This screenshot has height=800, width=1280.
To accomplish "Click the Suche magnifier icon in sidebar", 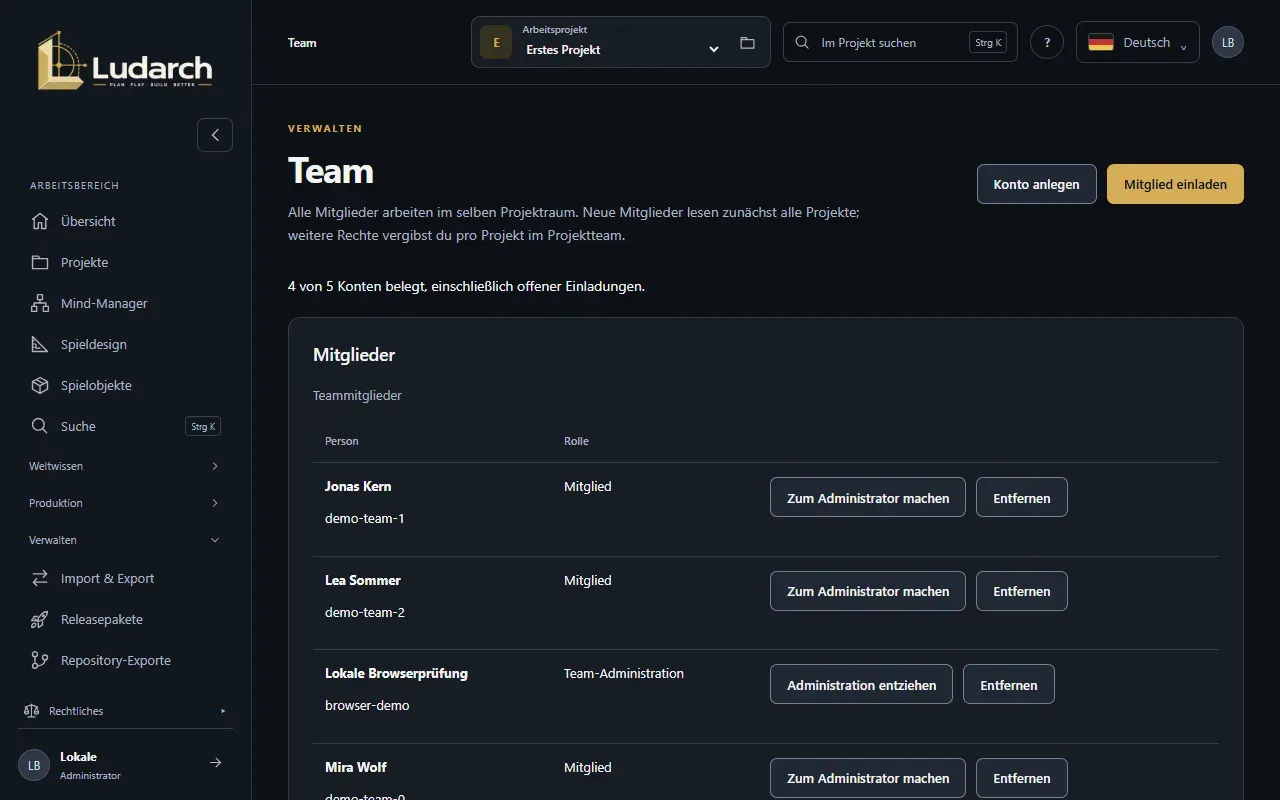I will coord(40,426).
